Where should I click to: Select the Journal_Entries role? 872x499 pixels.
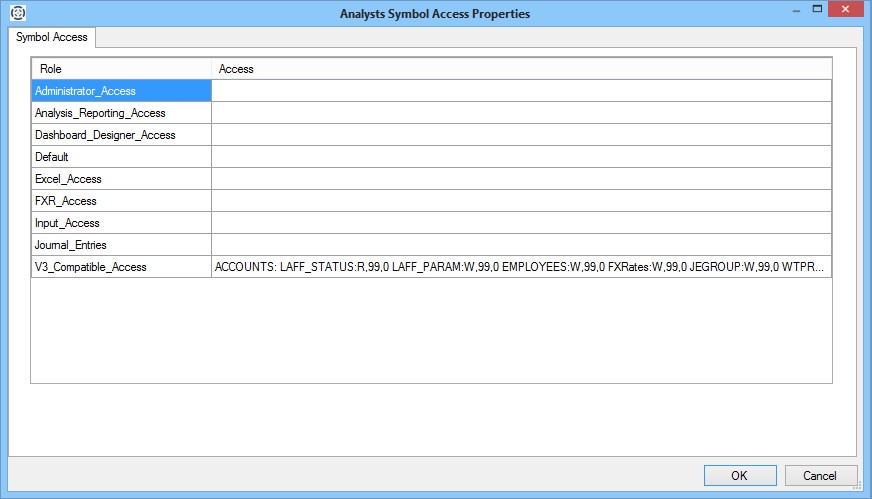(121, 245)
